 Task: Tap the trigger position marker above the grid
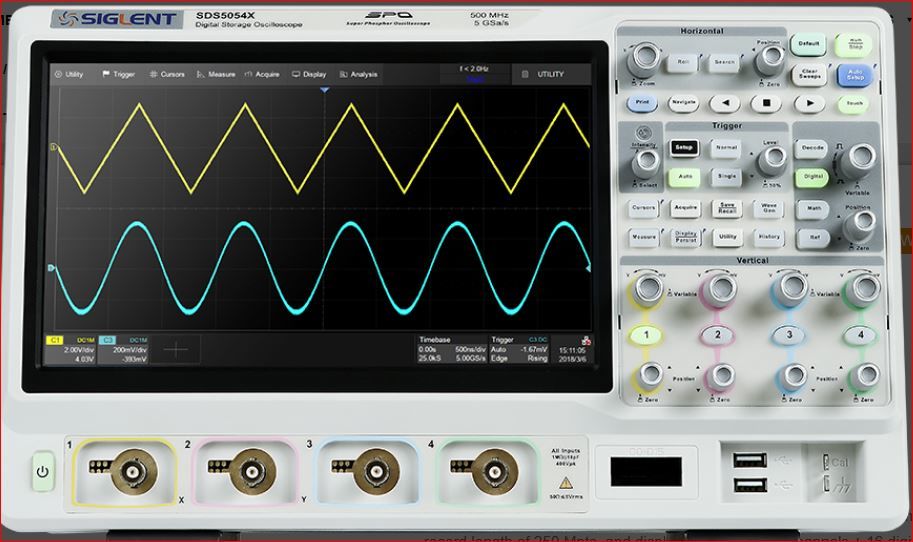coord(323,91)
